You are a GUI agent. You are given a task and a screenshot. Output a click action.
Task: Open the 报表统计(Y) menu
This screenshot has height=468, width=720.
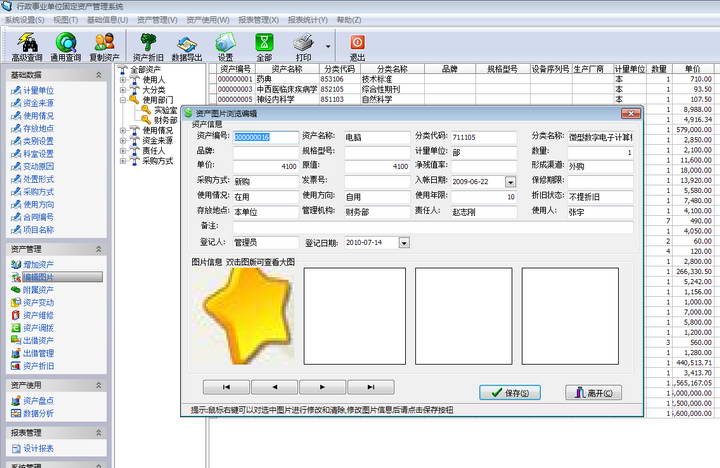308,19
